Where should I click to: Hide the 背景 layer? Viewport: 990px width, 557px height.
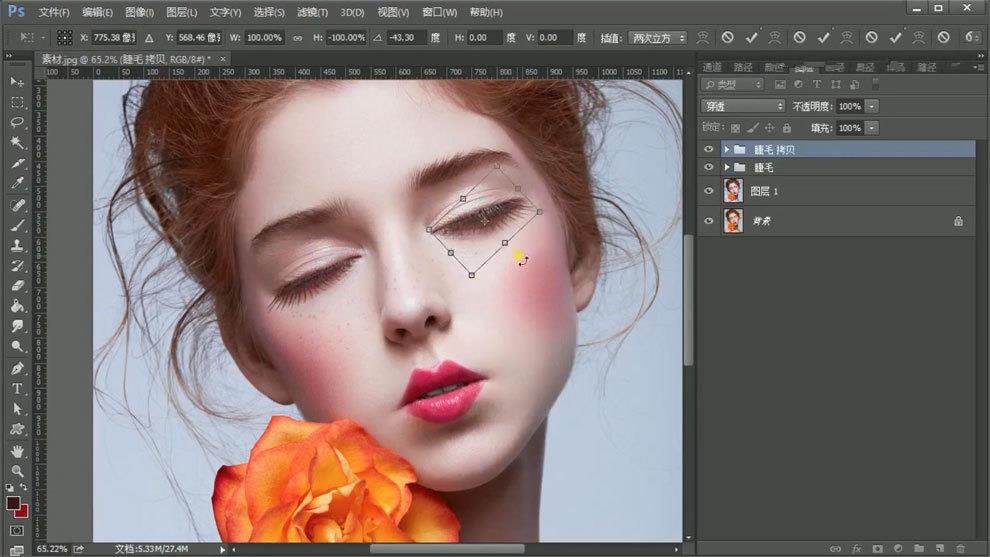pyautogui.click(x=709, y=221)
